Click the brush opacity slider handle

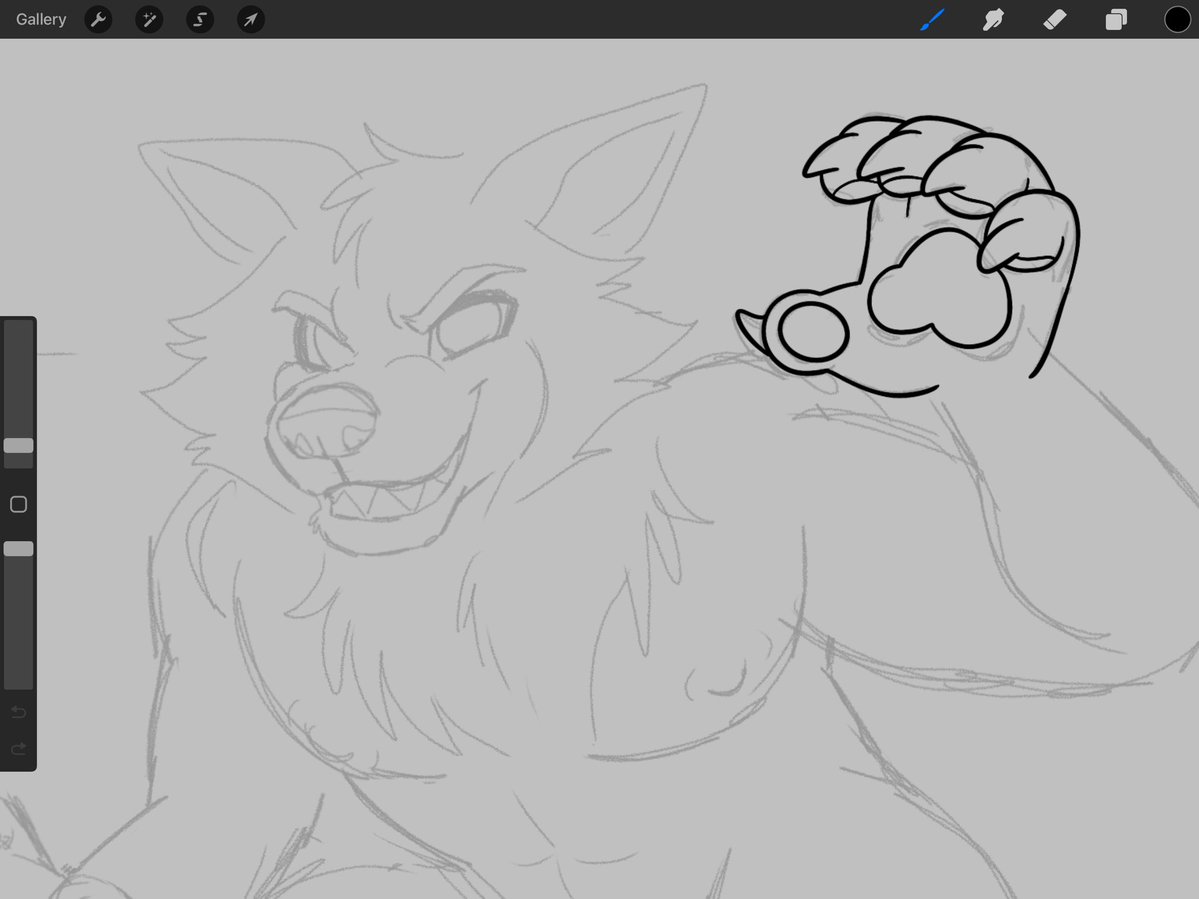[18, 548]
